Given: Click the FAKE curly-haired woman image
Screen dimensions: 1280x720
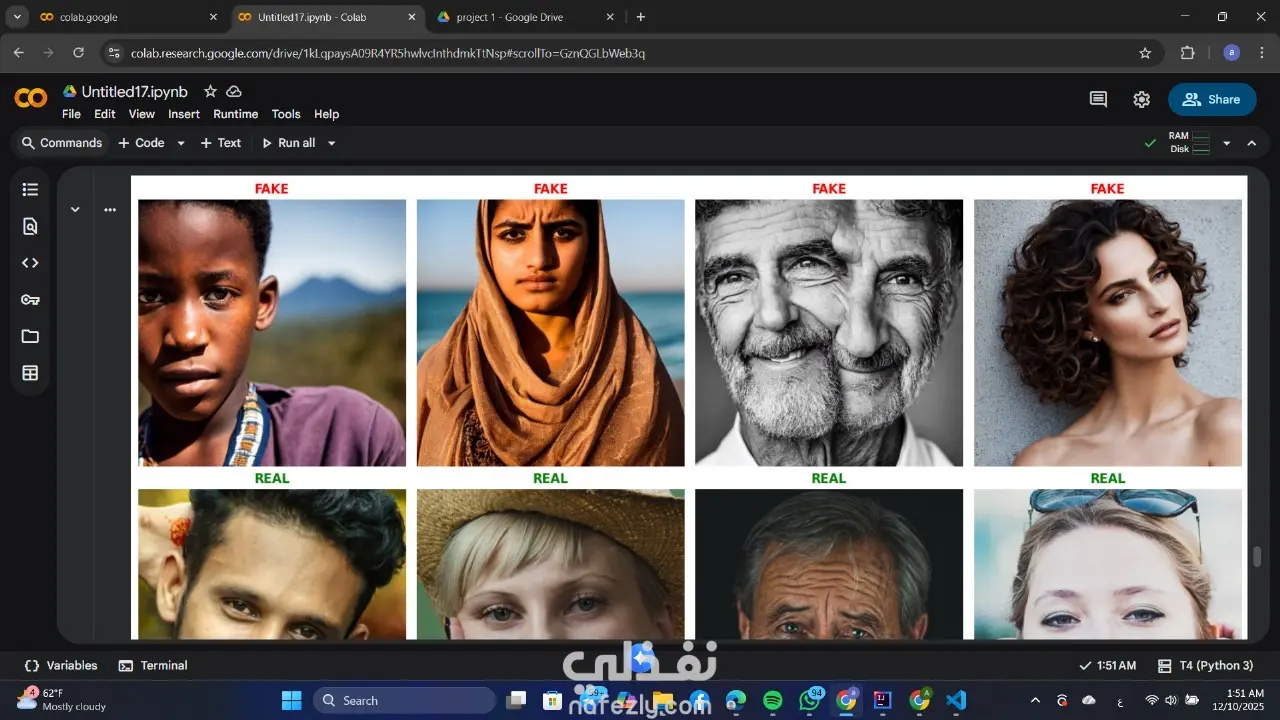Looking at the screenshot, I should tap(1108, 333).
